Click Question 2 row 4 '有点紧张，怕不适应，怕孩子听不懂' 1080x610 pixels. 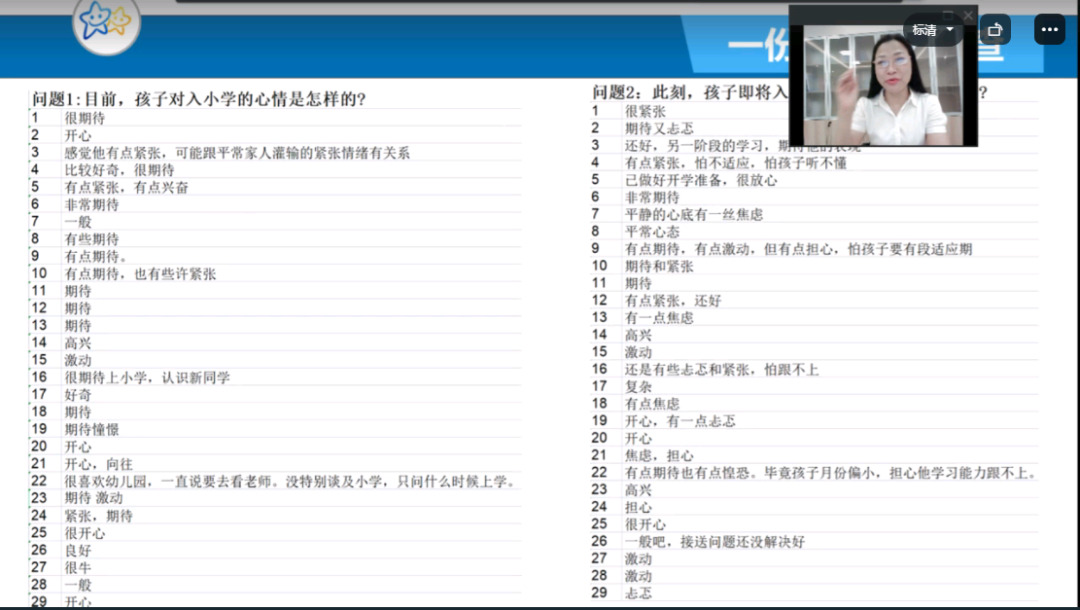click(736, 163)
